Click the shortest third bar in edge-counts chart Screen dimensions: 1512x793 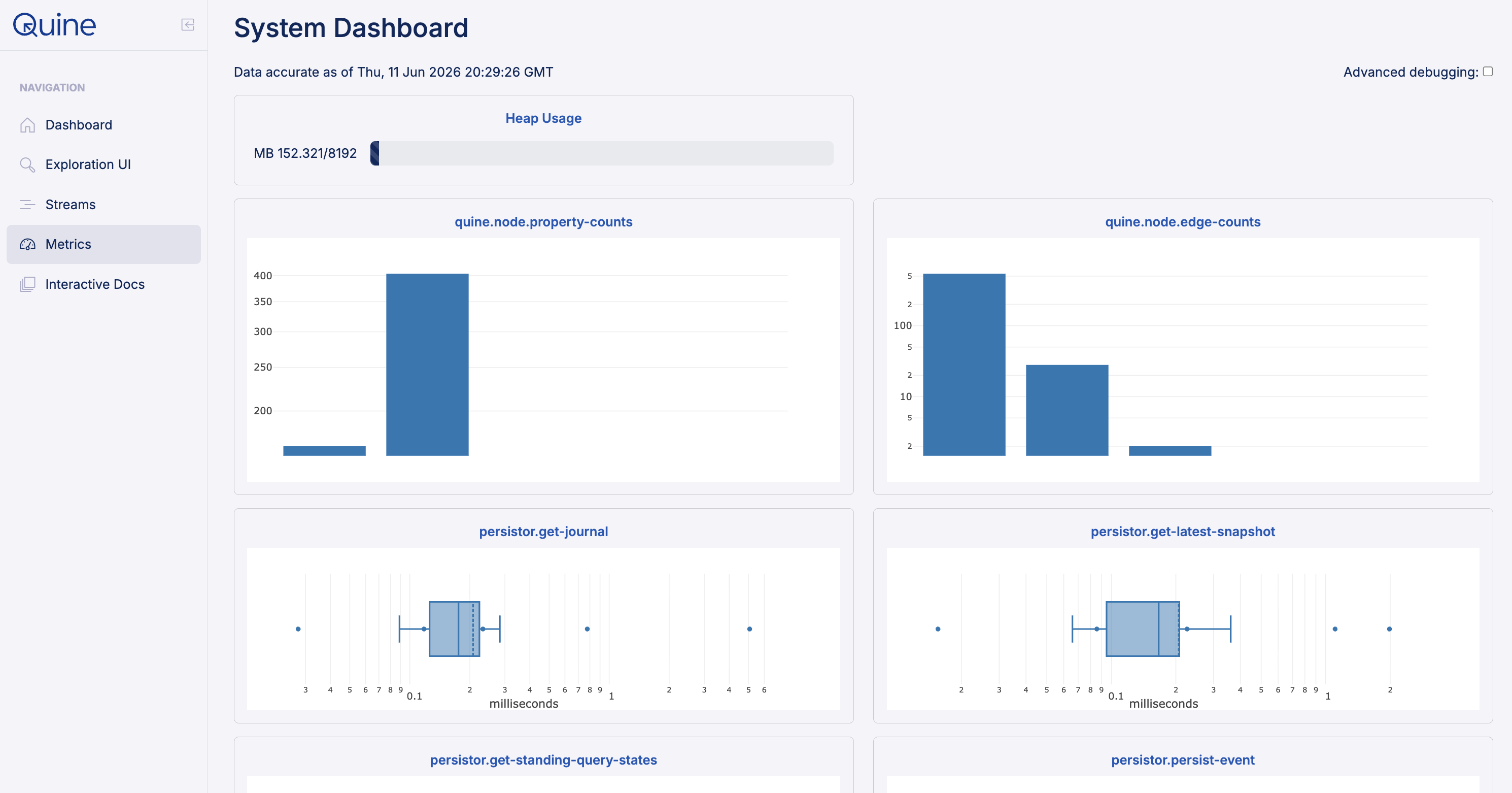click(x=1170, y=451)
